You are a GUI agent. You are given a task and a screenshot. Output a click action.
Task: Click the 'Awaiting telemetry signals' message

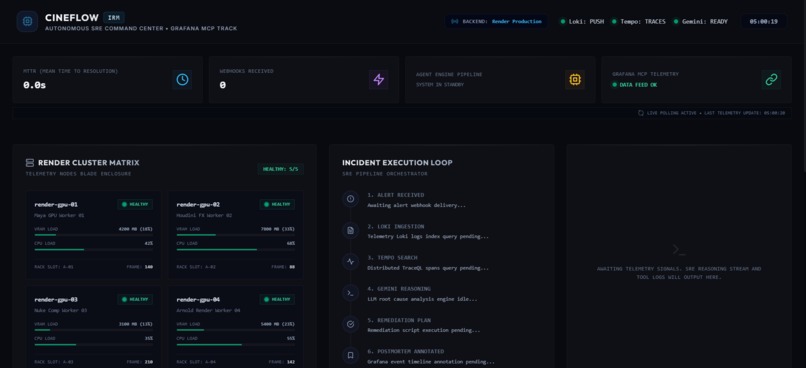[x=679, y=273]
